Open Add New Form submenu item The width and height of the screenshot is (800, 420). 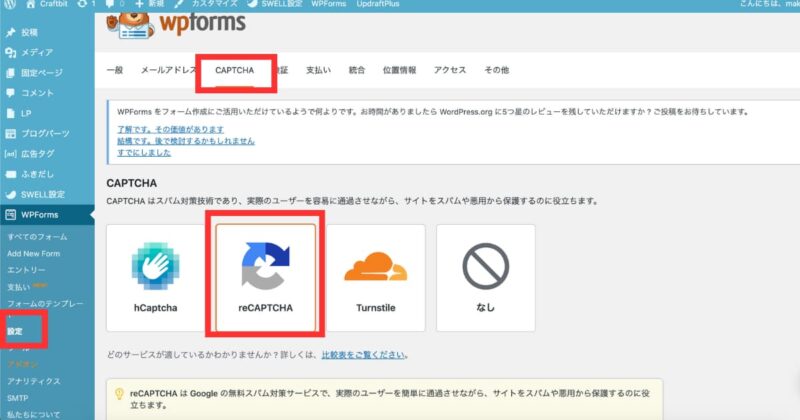33,254
